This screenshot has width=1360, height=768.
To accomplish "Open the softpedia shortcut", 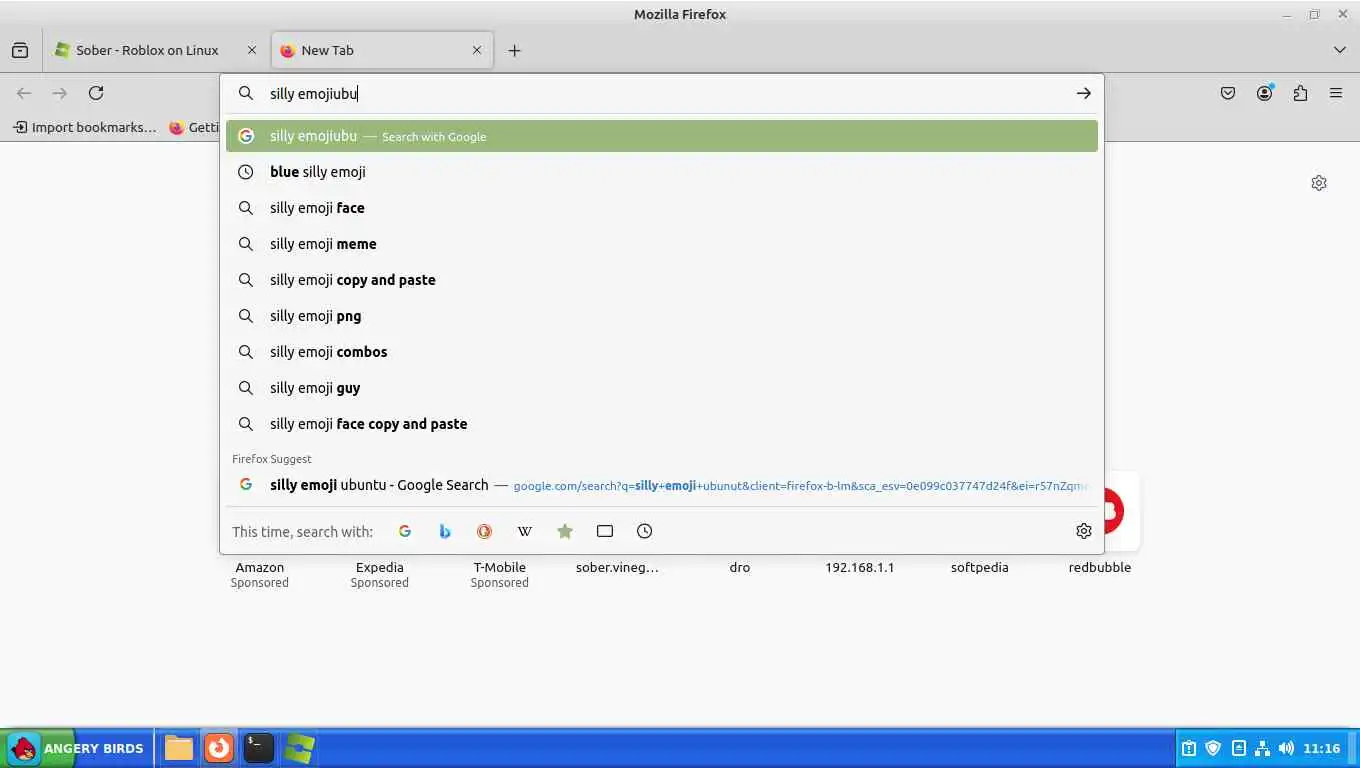I will tap(980, 567).
